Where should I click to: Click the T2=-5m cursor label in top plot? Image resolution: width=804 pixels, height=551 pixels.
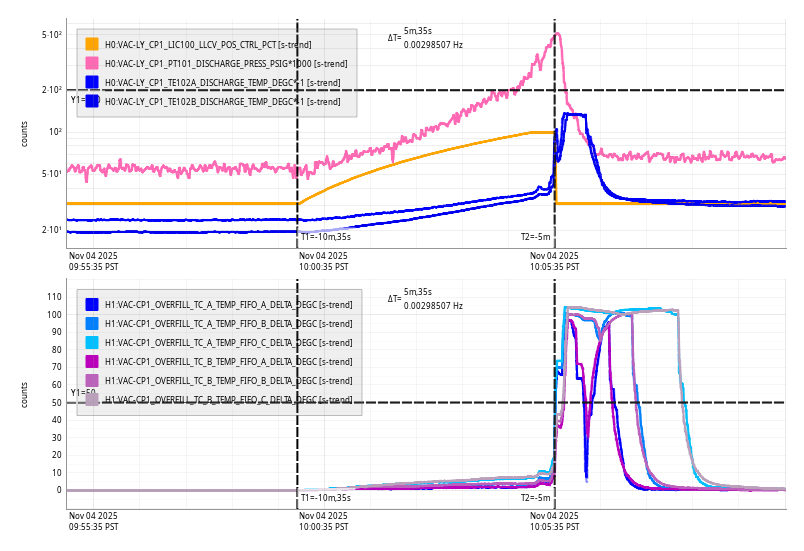tap(536, 237)
